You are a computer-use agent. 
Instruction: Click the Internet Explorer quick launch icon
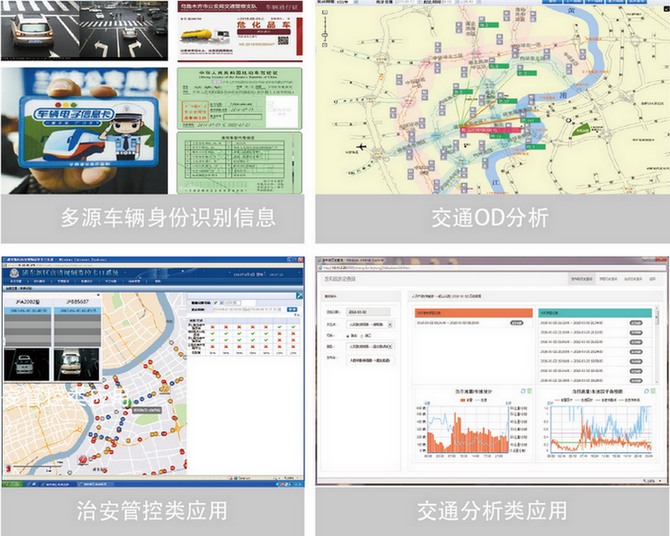pos(29,484)
